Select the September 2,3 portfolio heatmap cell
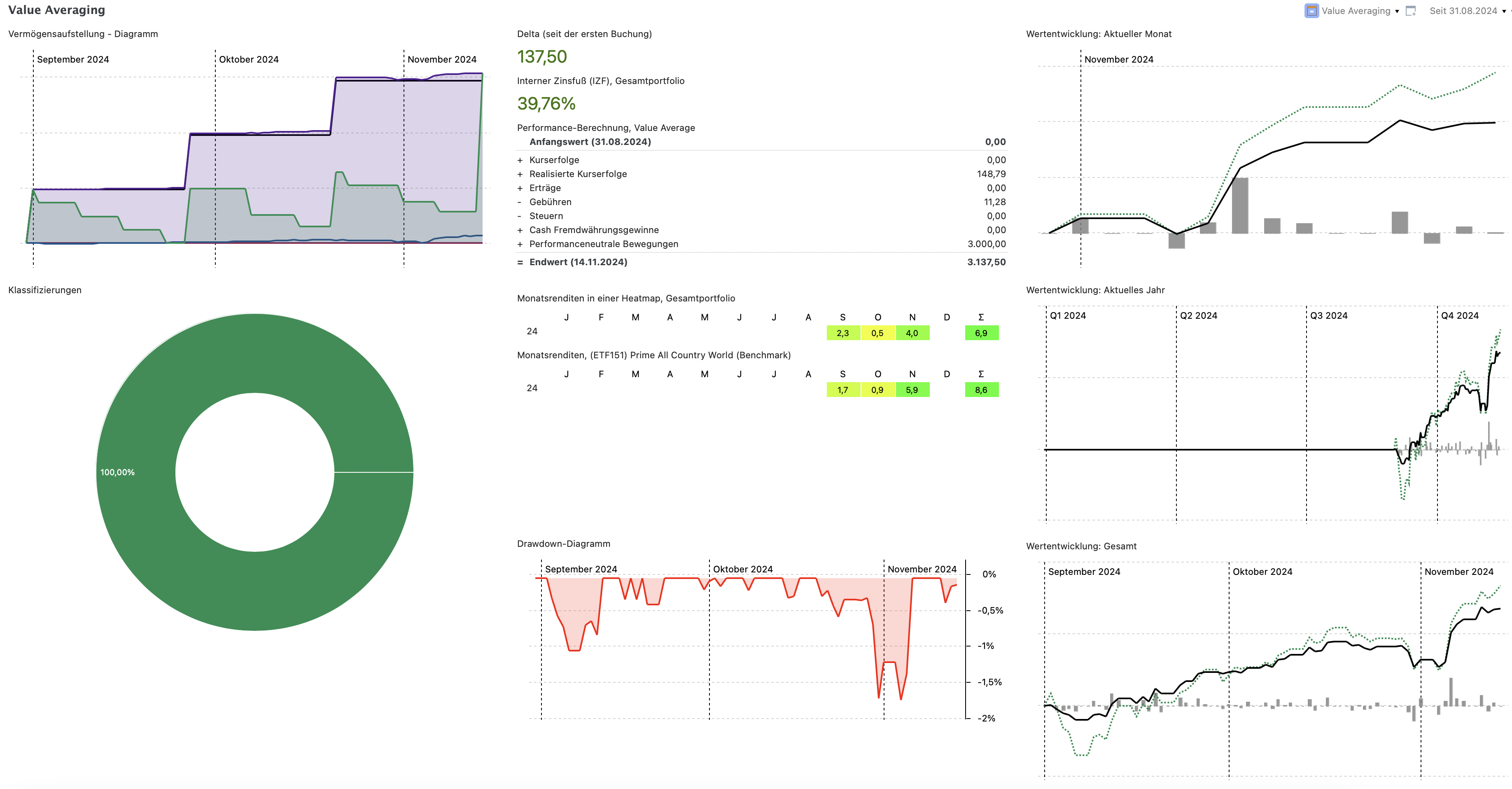The height and width of the screenshot is (789, 1512). pyautogui.click(x=842, y=333)
